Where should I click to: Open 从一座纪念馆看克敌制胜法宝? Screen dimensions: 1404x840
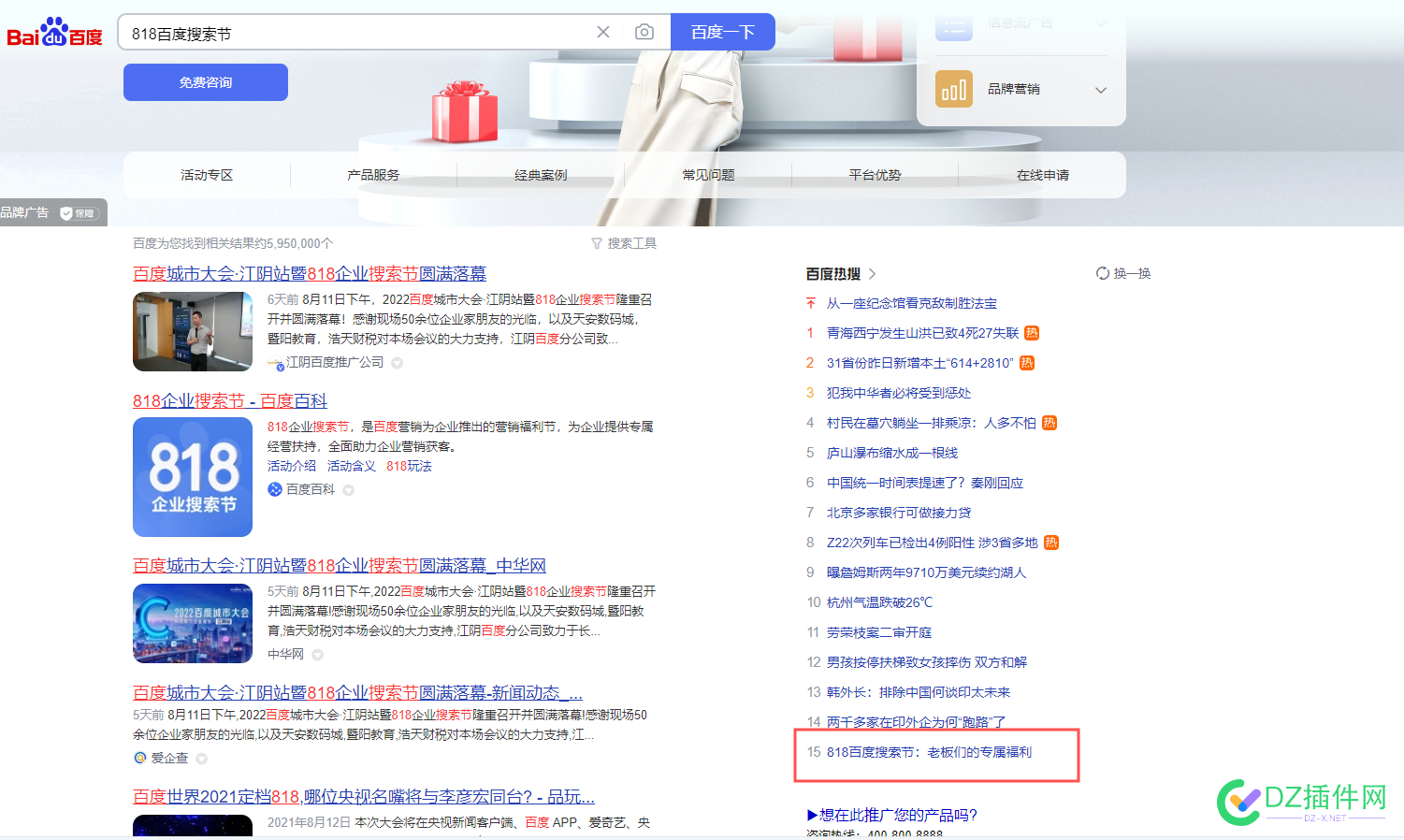(912, 303)
